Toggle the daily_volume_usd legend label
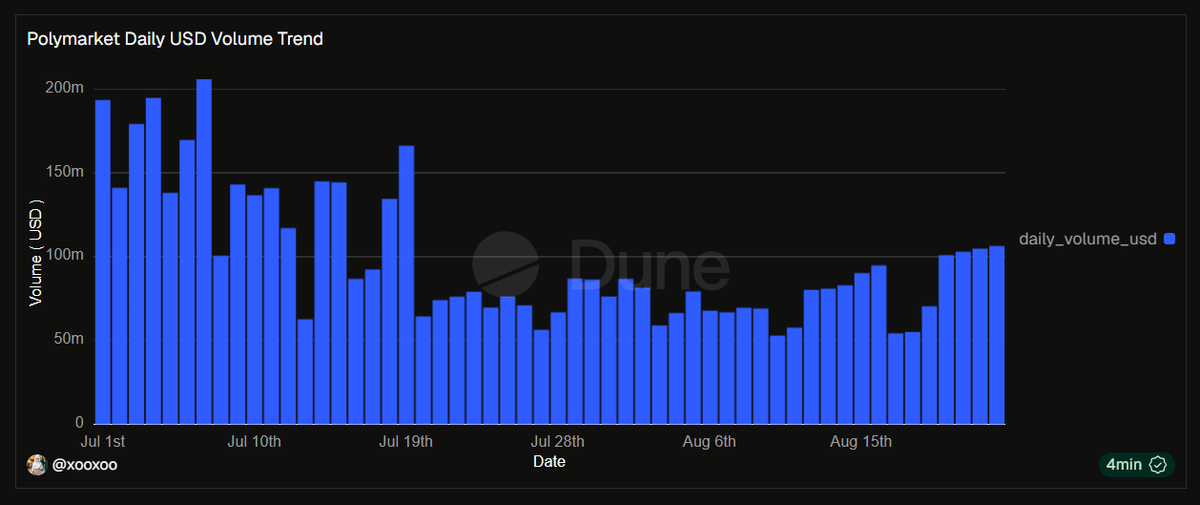This screenshot has width=1200, height=505. (x=1087, y=239)
